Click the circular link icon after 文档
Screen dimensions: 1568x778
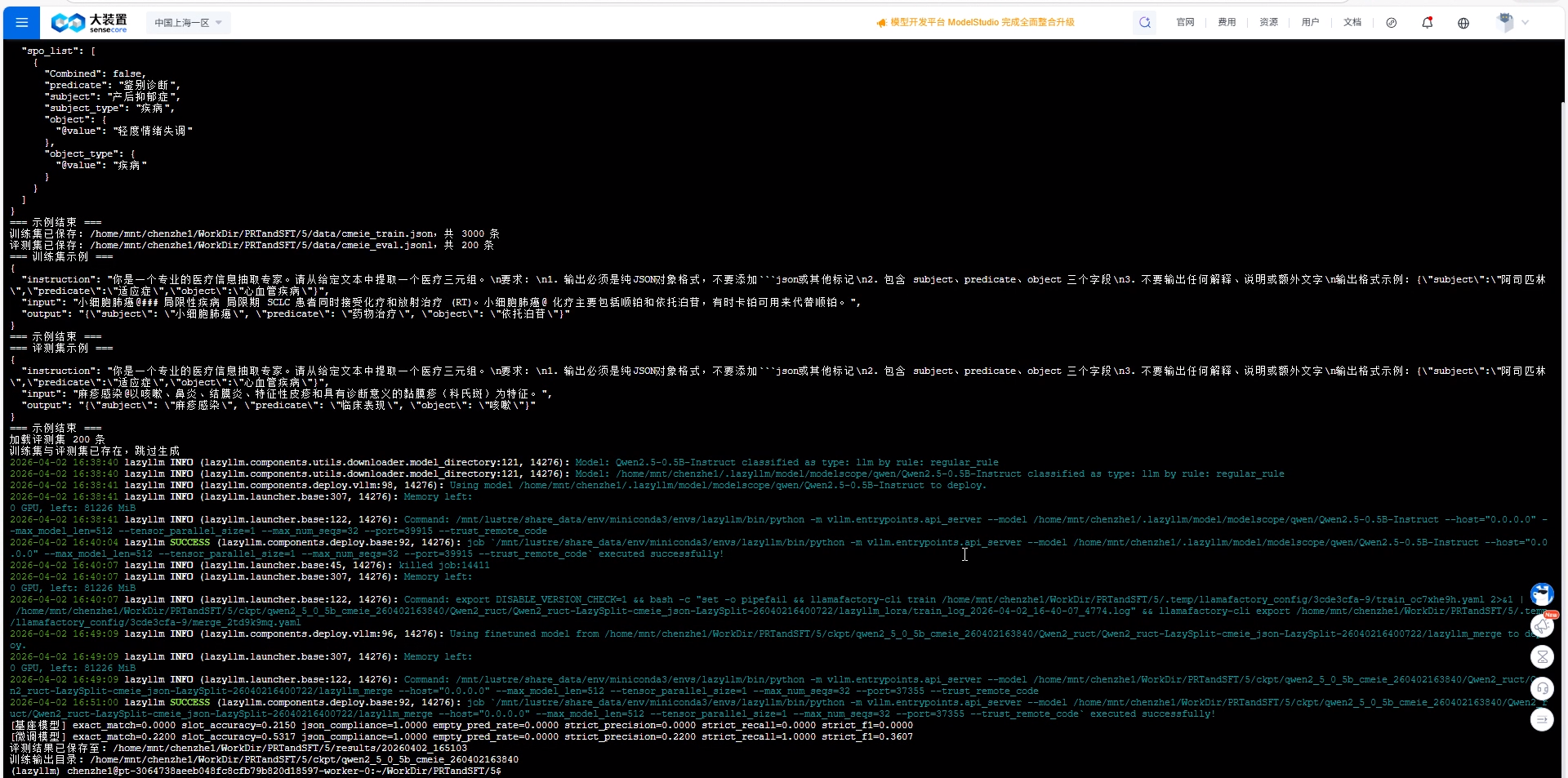tap(1392, 23)
